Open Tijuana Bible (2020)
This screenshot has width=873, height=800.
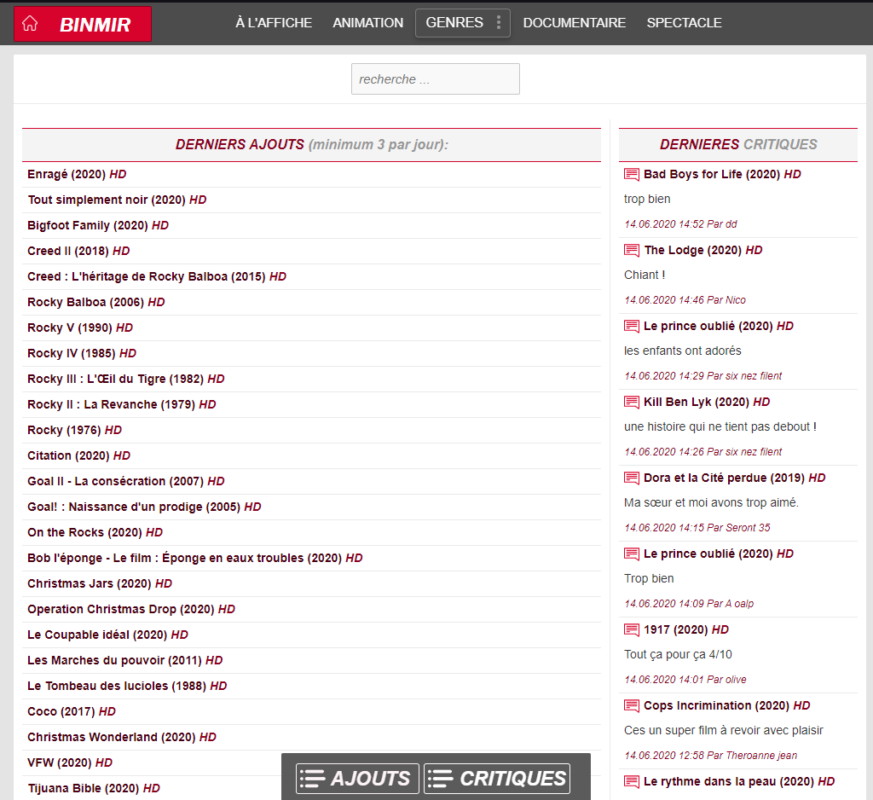94,789
